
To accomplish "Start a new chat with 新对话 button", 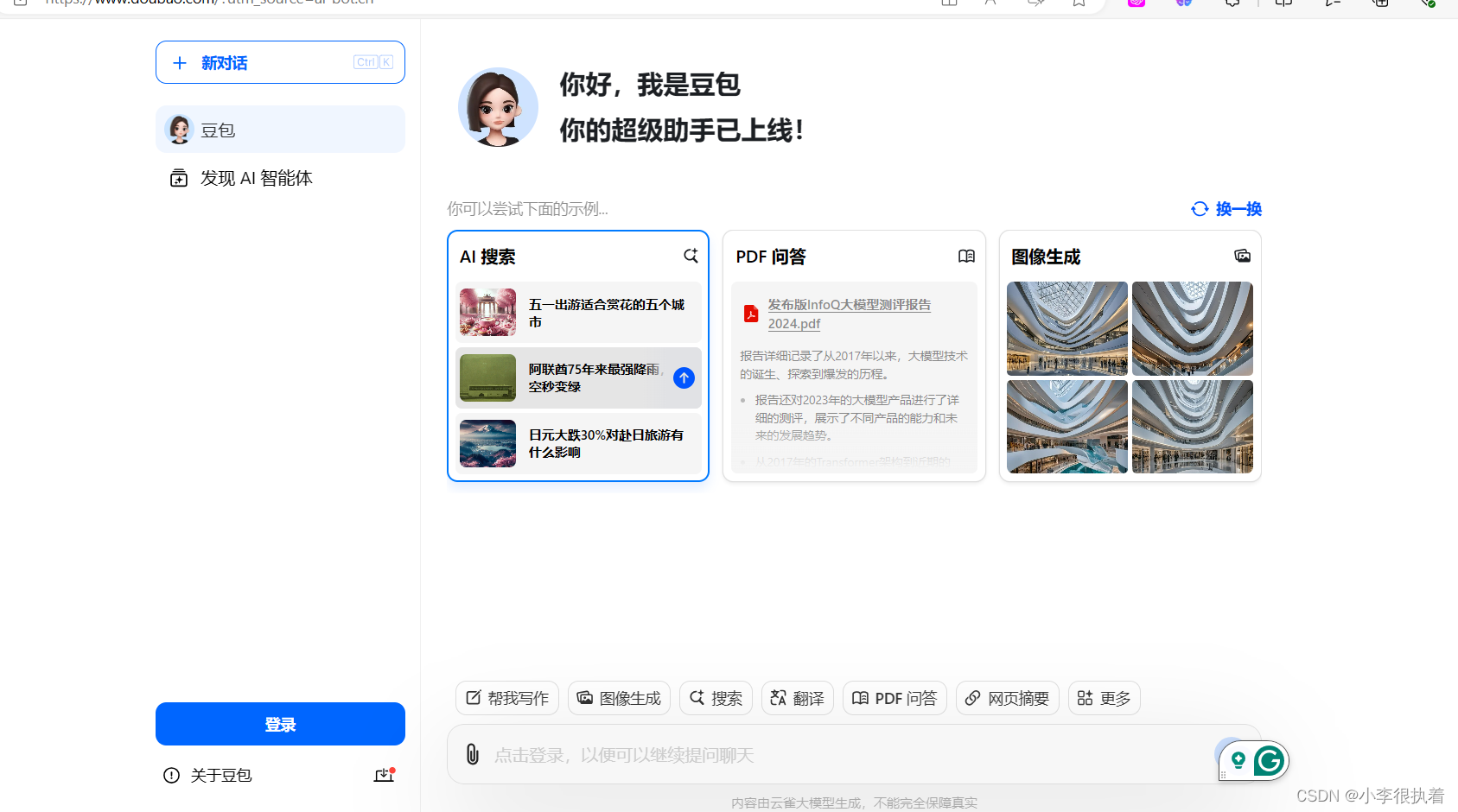I will 280,62.
